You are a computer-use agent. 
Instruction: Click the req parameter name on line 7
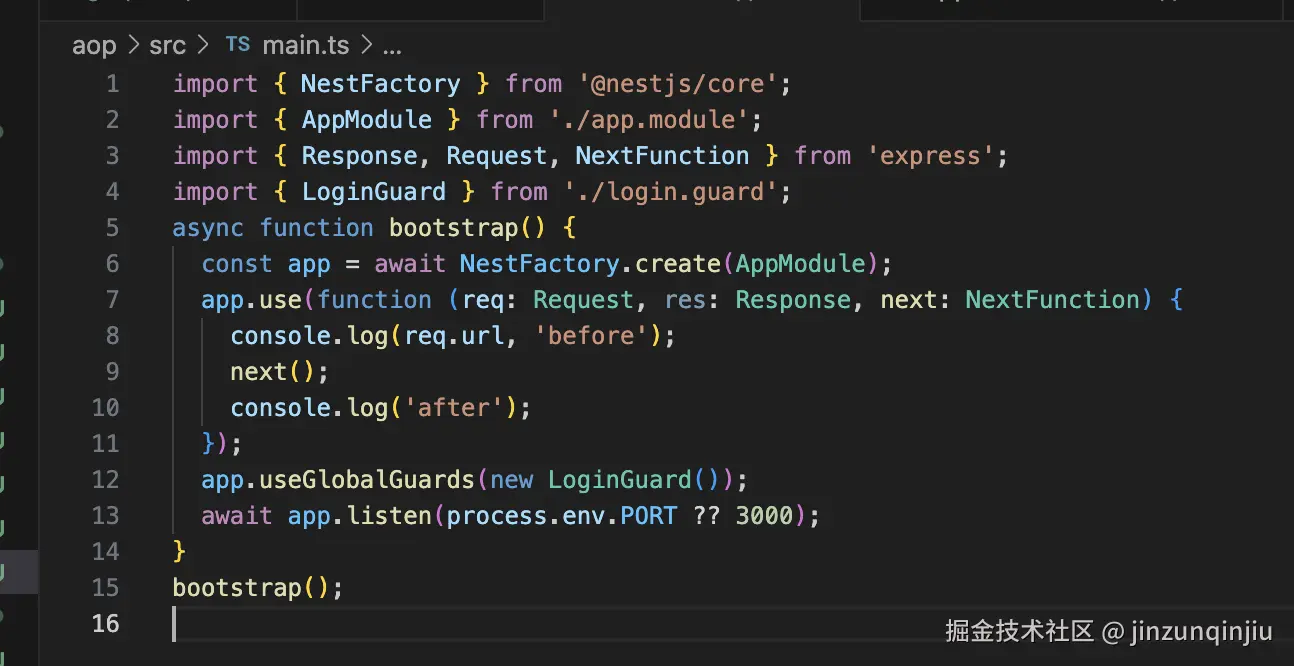[482, 300]
